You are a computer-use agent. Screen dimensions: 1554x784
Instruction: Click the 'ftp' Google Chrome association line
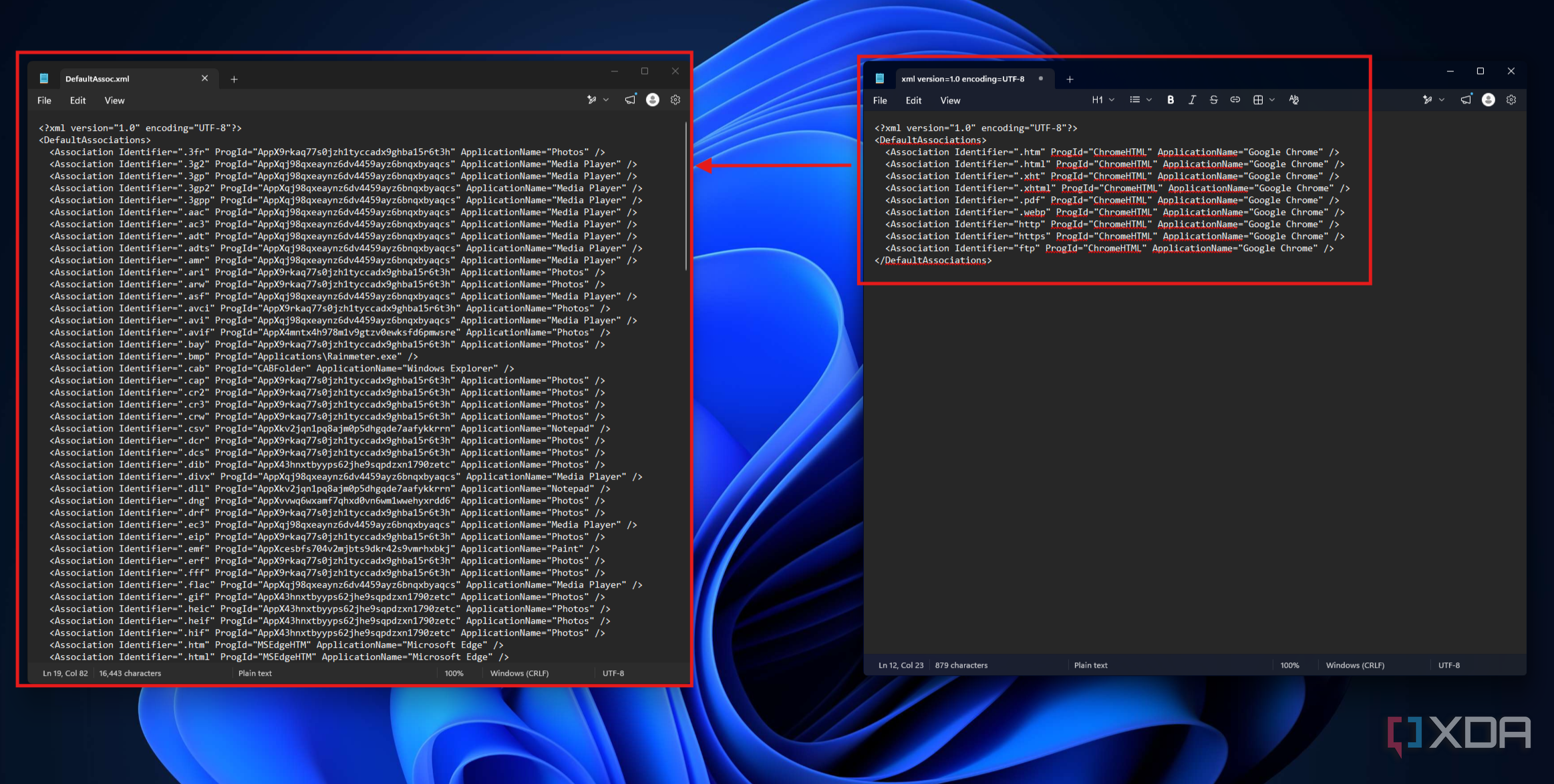pyautogui.click(x=1110, y=248)
